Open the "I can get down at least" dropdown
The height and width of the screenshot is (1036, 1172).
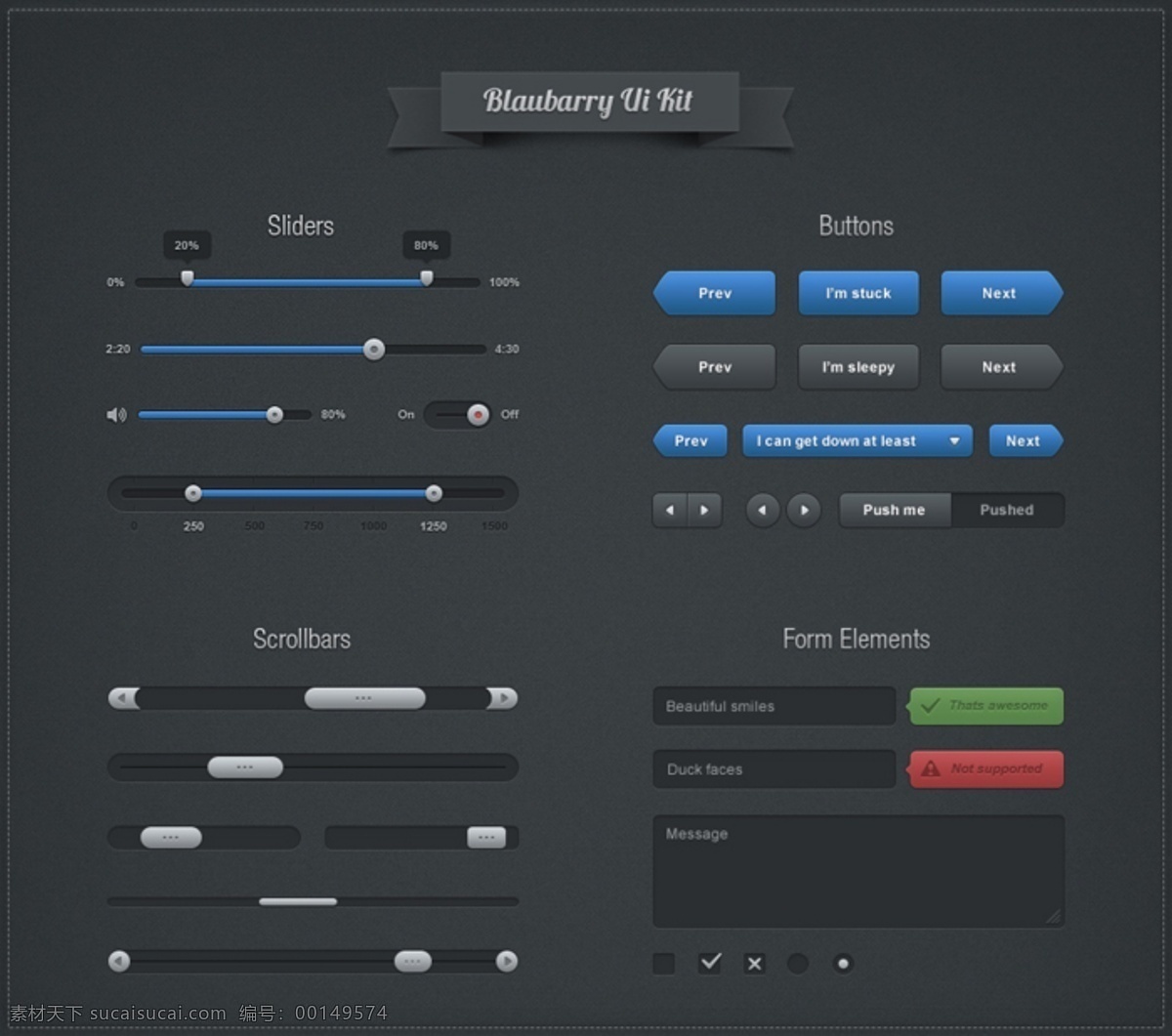point(858,441)
